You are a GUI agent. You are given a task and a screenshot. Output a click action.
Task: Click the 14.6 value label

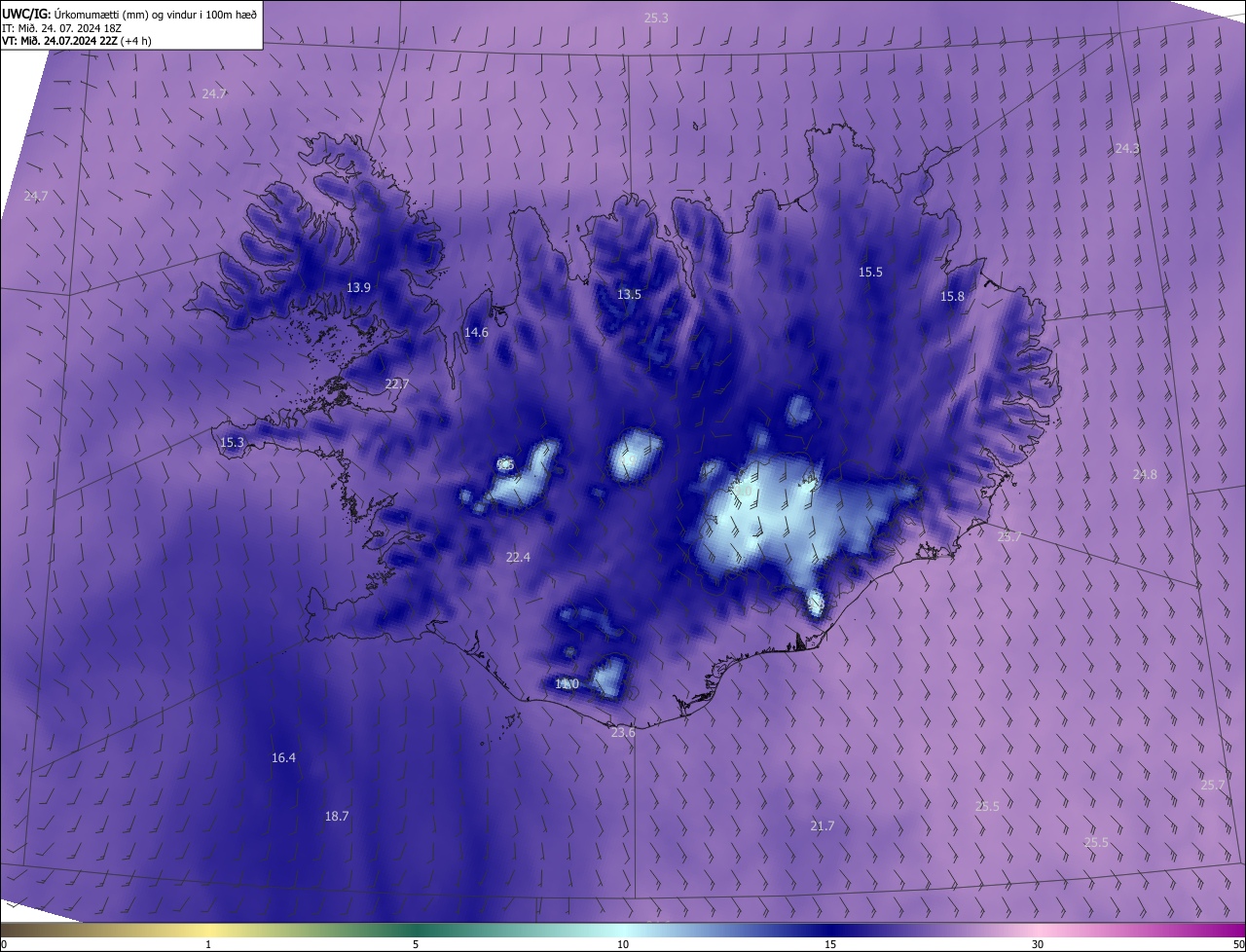476,332
